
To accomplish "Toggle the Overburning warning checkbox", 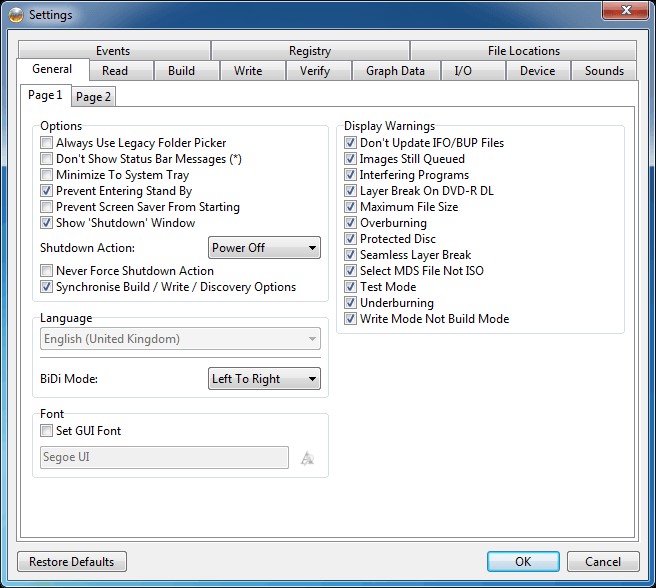I will 351,223.
